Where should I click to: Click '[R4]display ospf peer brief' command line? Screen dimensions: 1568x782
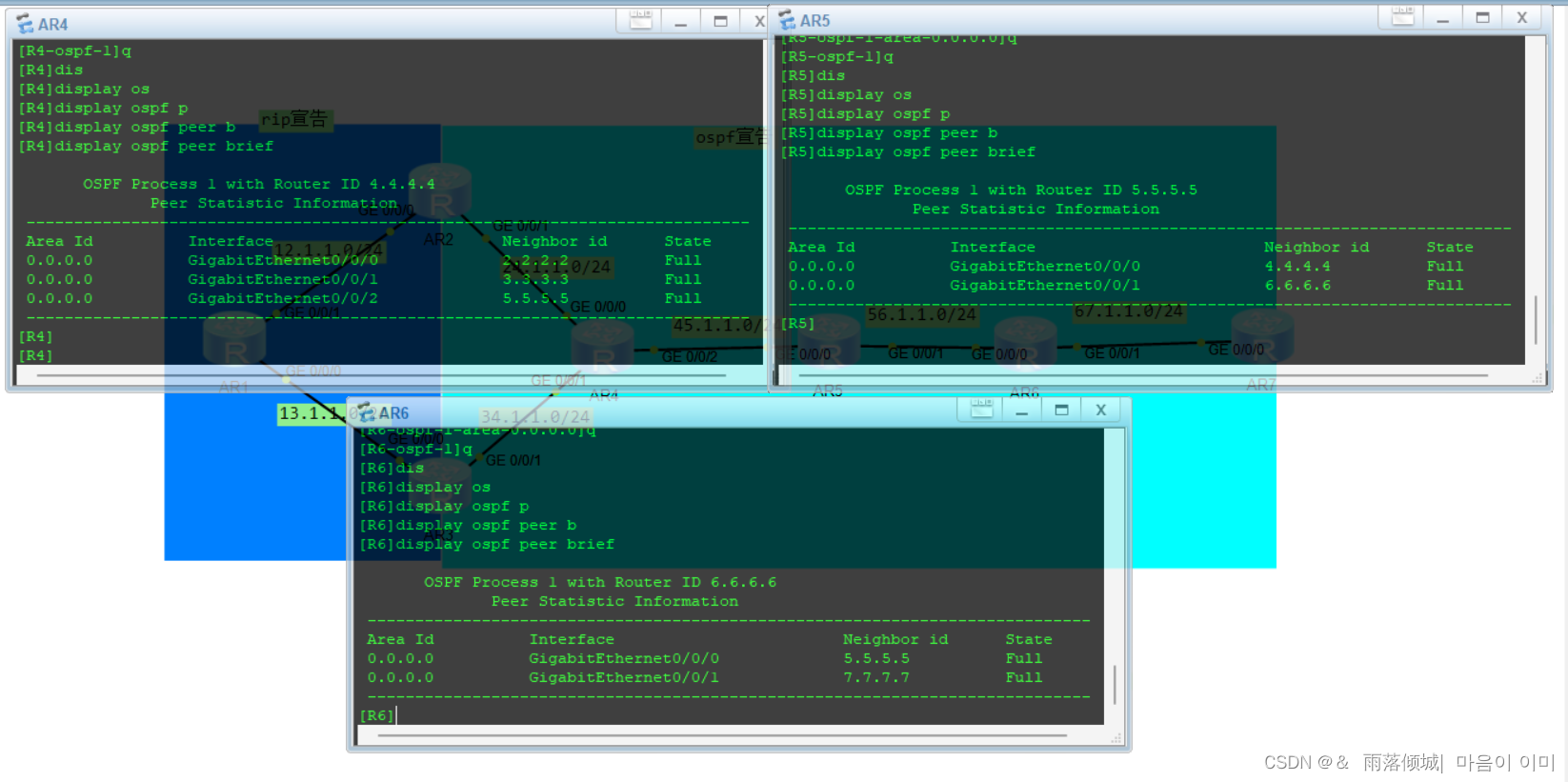tap(146, 146)
